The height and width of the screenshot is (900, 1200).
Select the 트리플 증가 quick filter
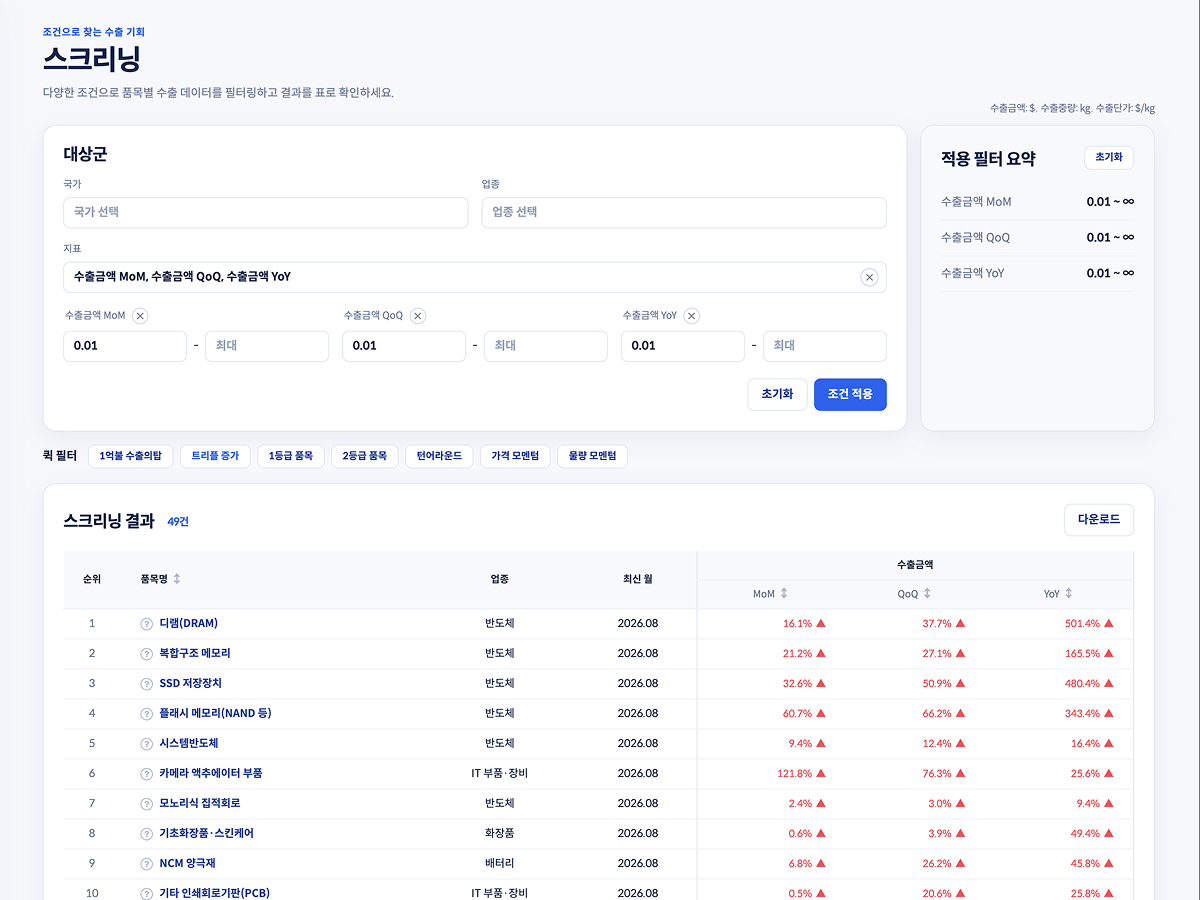[x=215, y=456]
